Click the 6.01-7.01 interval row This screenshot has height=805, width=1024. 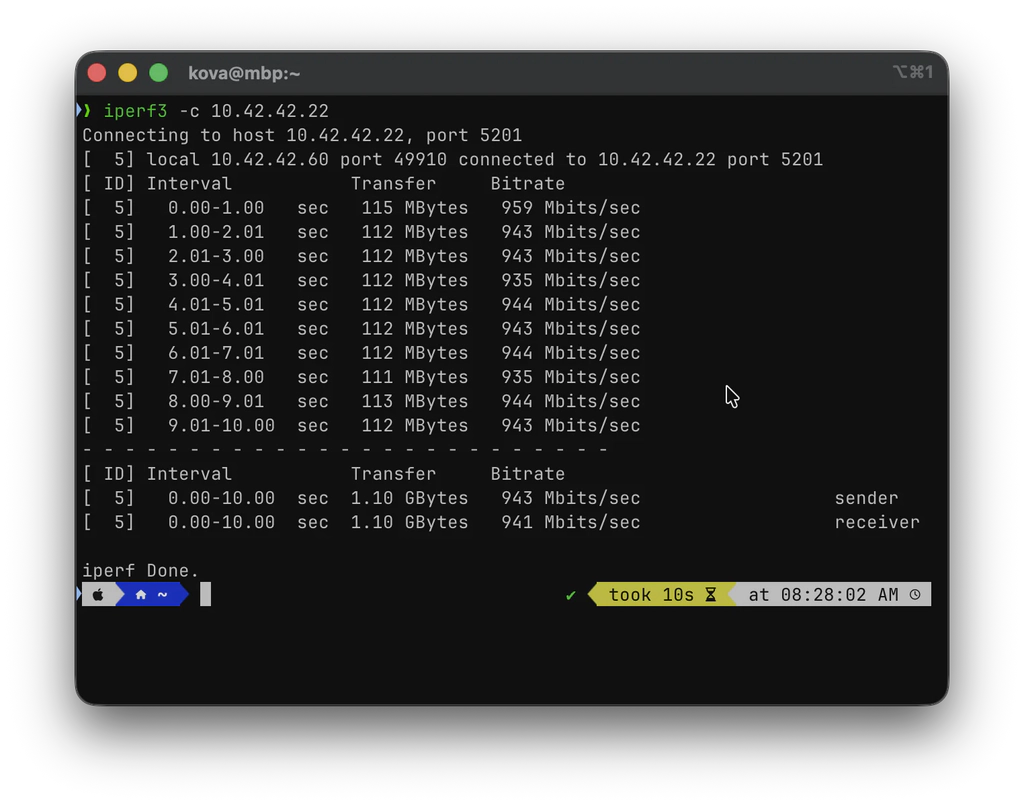click(361, 353)
